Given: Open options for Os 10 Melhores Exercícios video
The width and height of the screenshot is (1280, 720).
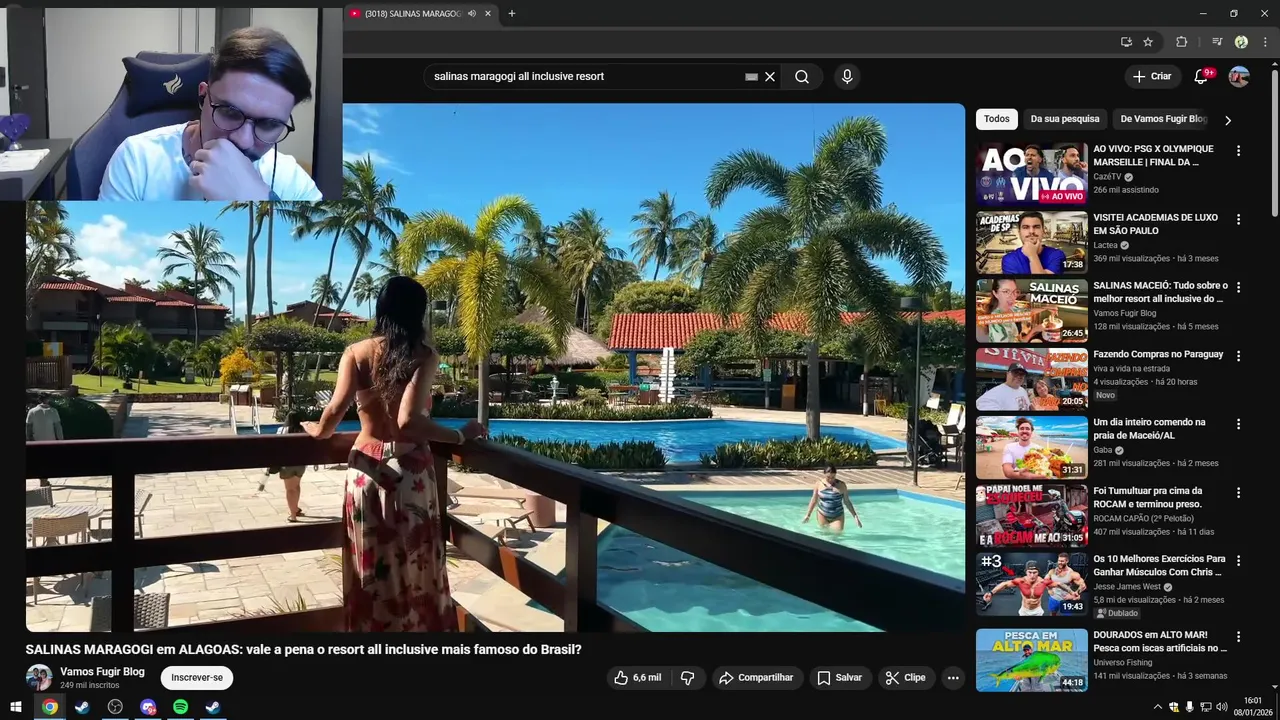Looking at the screenshot, I should point(1238,561).
